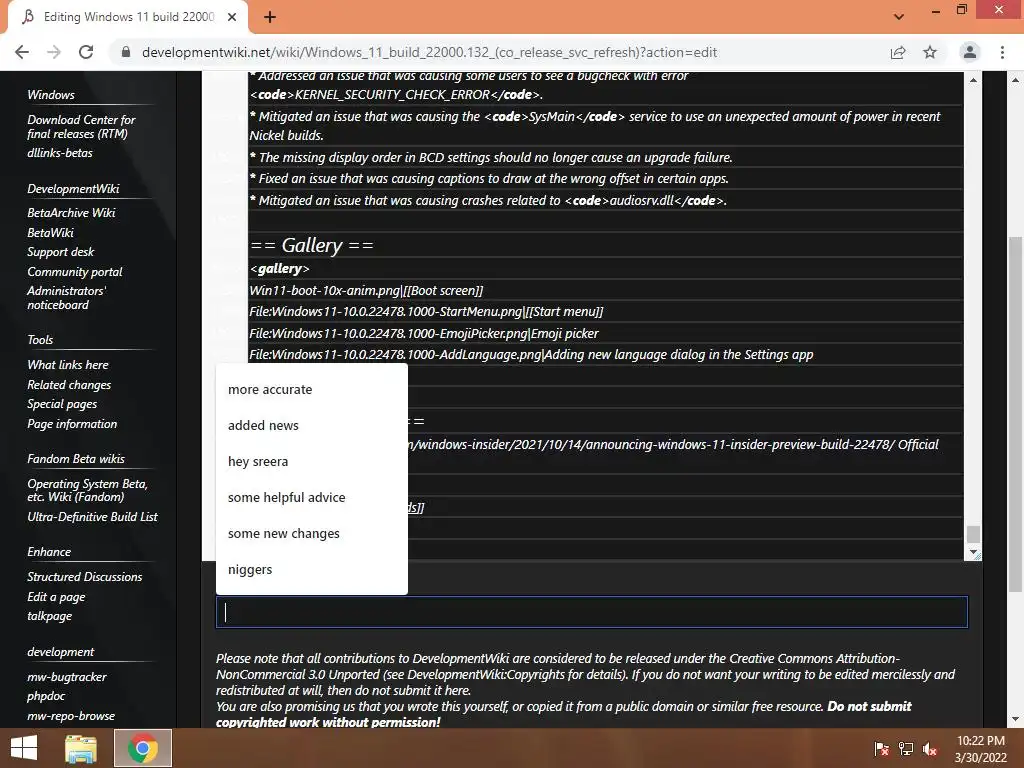The height and width of the screenshot is (768, 1024).
Task: Click the Edit a page link
Action: 56,597
